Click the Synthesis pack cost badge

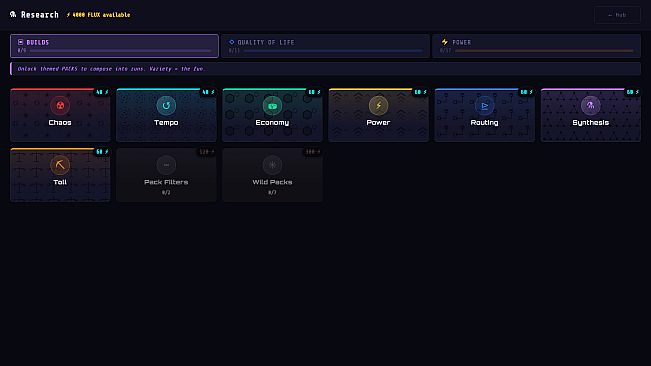(632, 92)
